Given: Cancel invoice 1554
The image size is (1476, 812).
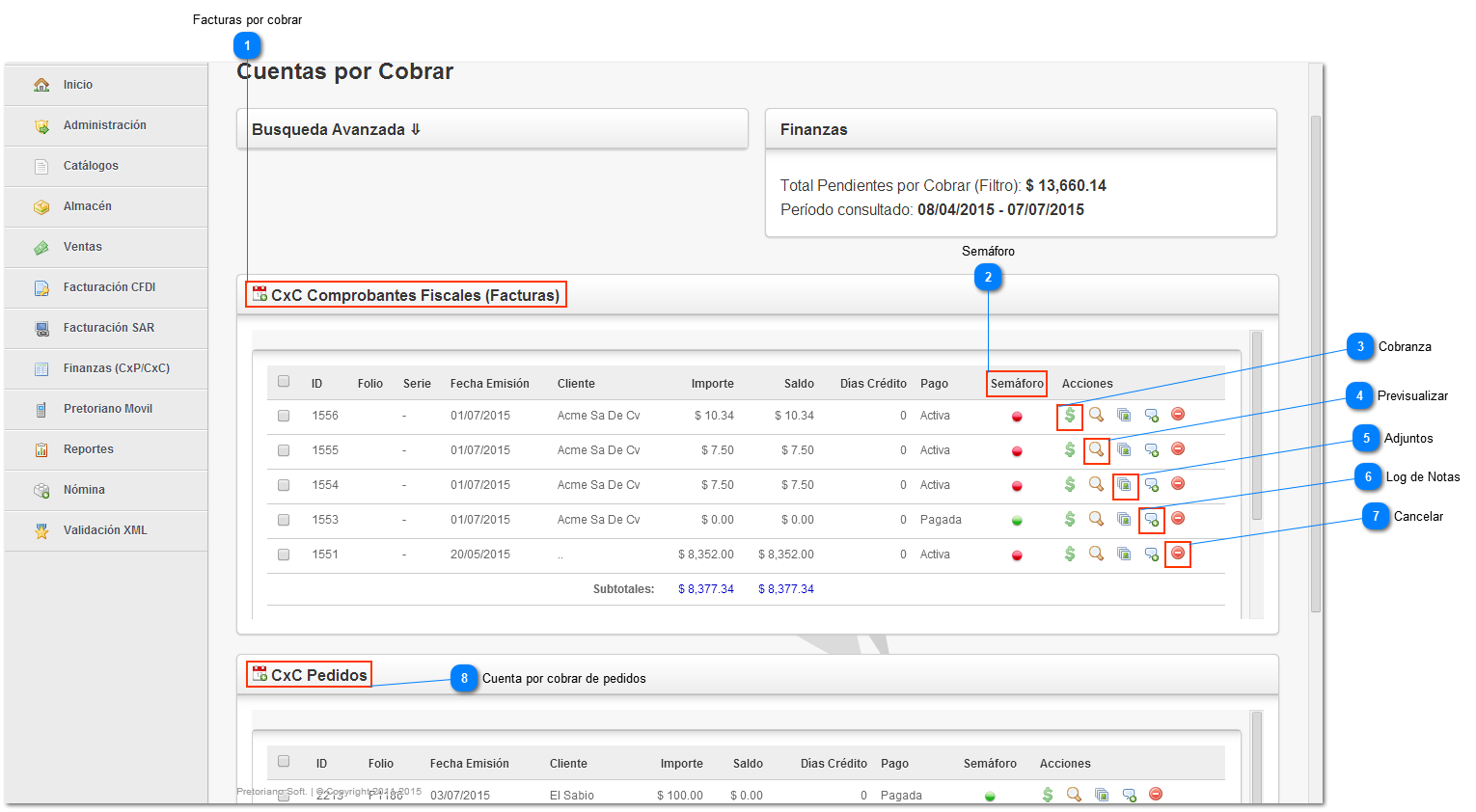Looking at the screenshot, I should click(1178, 483).
